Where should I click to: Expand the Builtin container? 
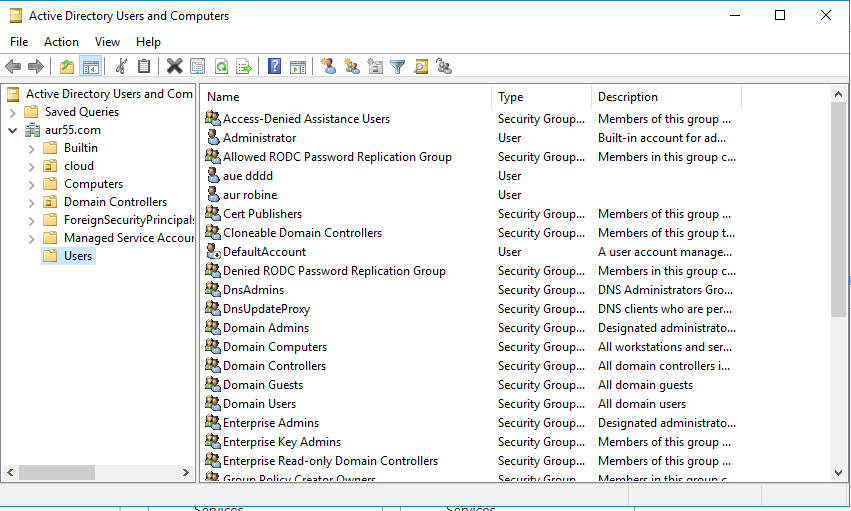pyautogui.click(x=31, y=149)
